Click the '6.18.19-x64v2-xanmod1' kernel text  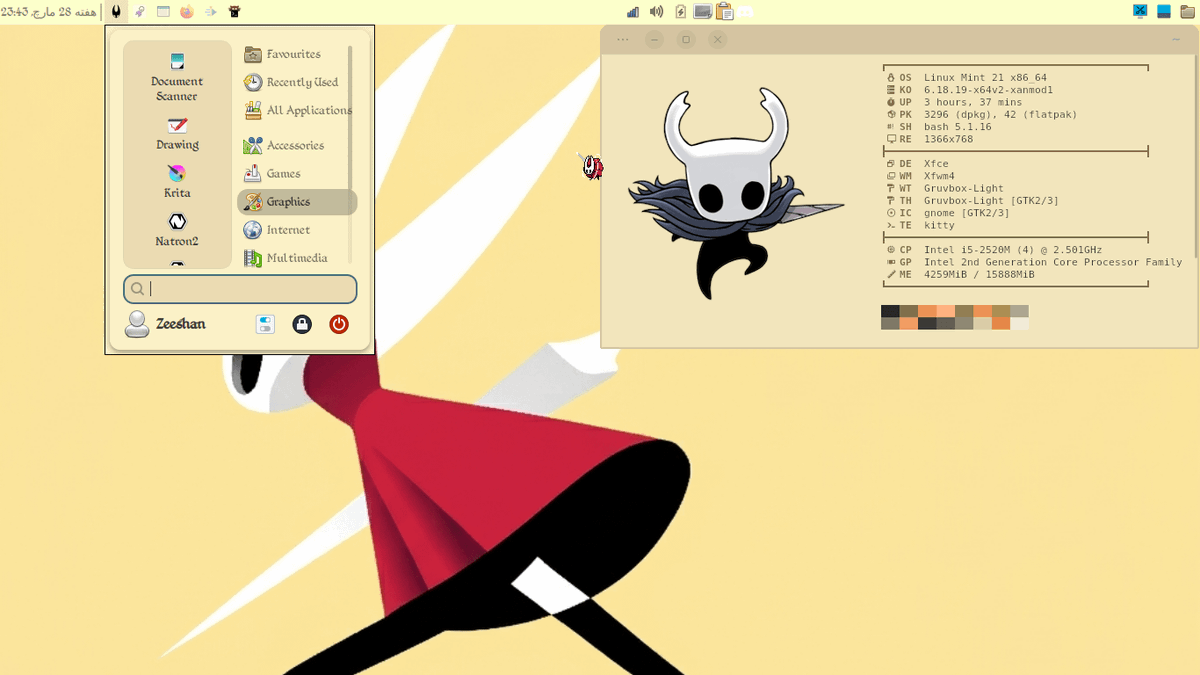pyautogui.click(x=988, y=90)
